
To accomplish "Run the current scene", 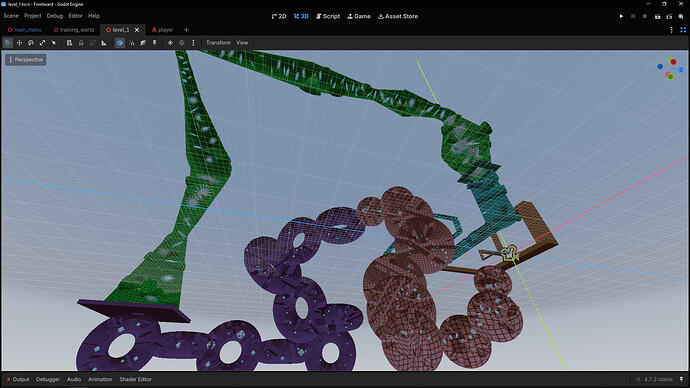I will coord(657,16).
